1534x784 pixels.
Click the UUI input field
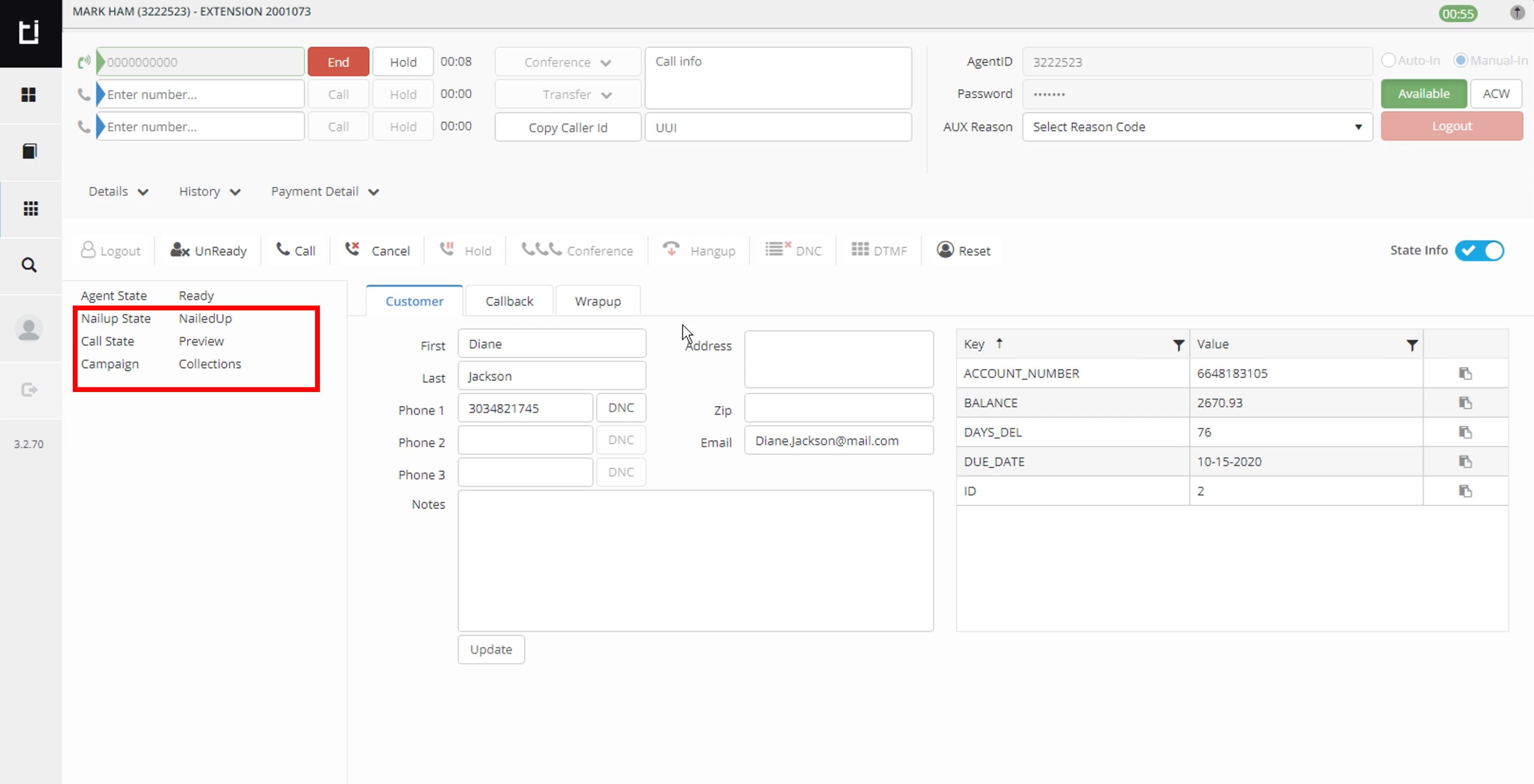[x=778, y=128]
